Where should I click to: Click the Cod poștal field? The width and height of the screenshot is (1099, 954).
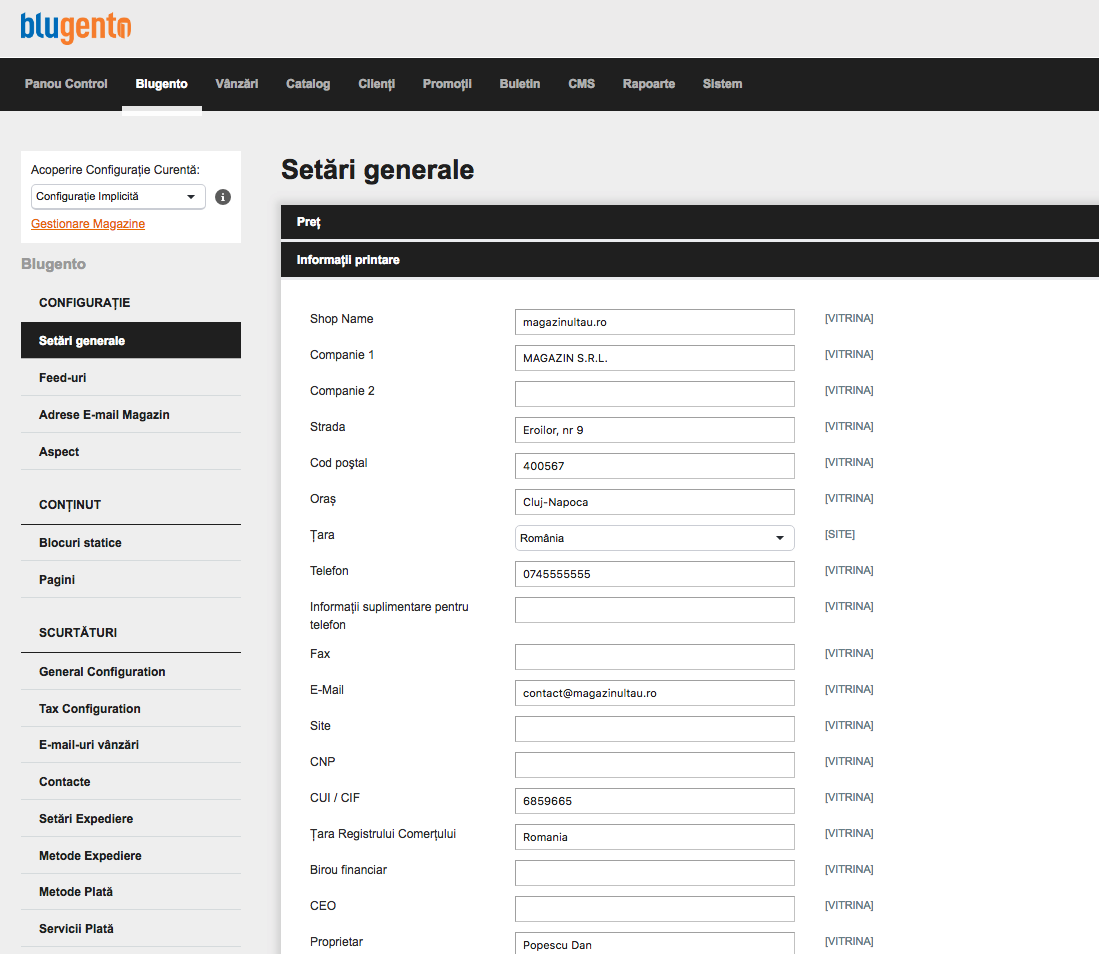(x=654, y=465)
